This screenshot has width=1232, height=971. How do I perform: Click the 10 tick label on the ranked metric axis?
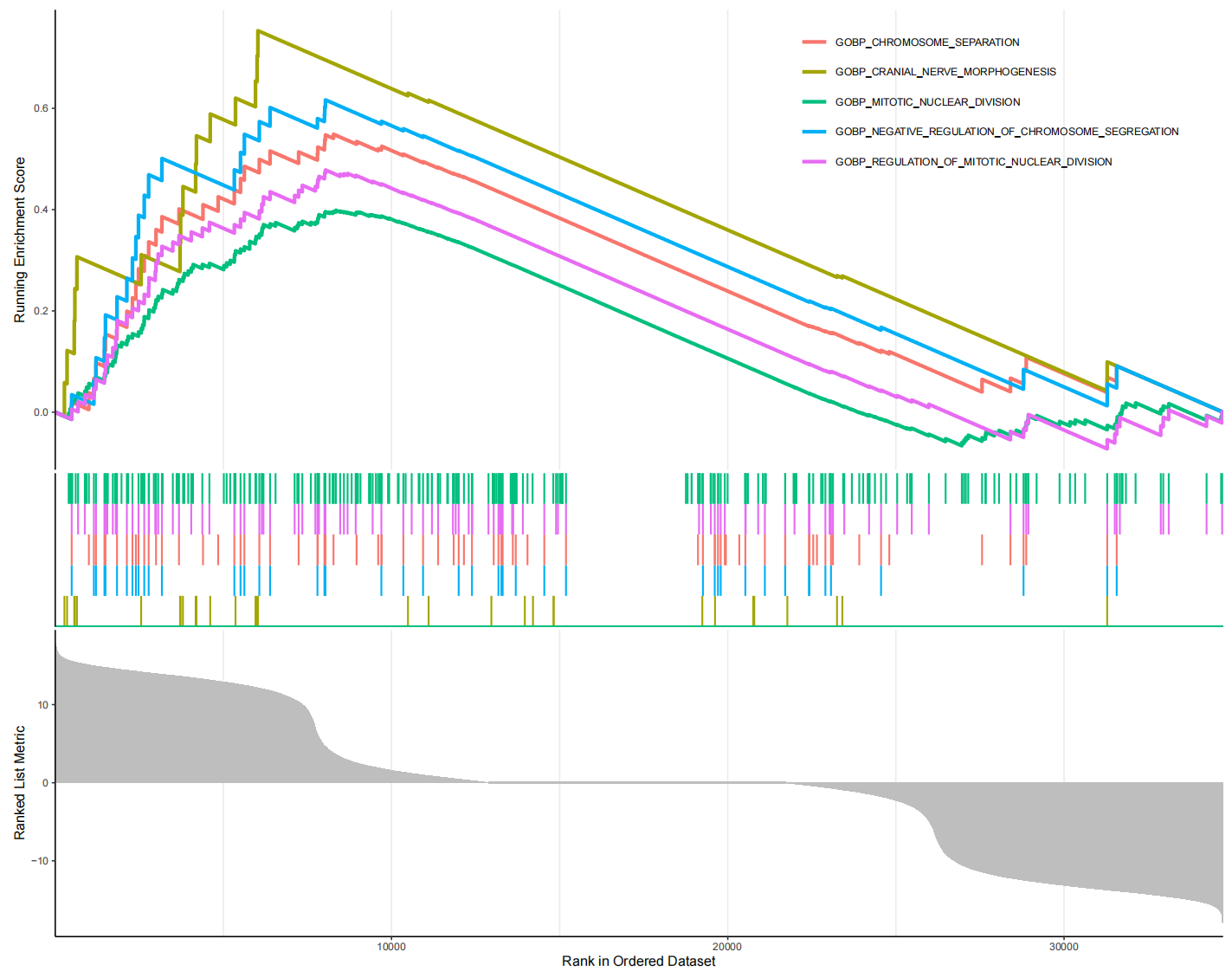coord(42,705)
